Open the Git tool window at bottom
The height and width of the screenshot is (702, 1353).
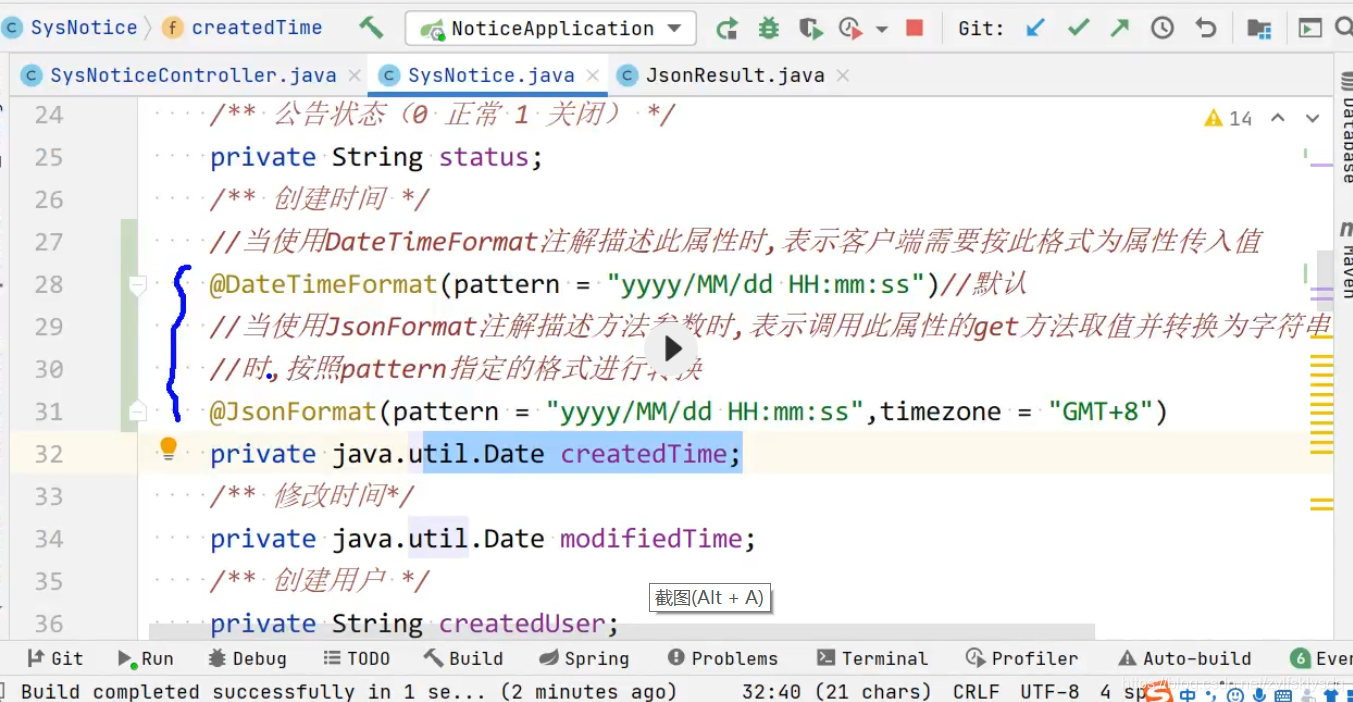(55, 658)
